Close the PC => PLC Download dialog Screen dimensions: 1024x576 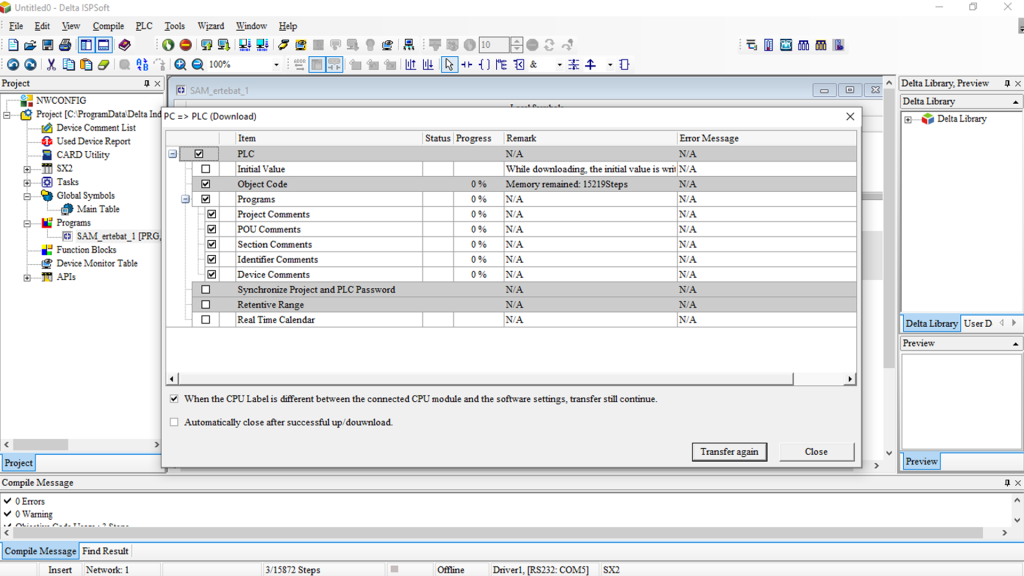pyautogui.click(x=850, y=116)
